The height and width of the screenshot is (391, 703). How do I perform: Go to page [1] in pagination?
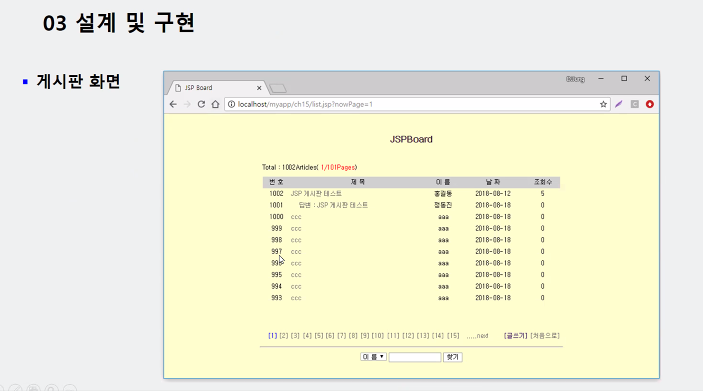[273, 335]
